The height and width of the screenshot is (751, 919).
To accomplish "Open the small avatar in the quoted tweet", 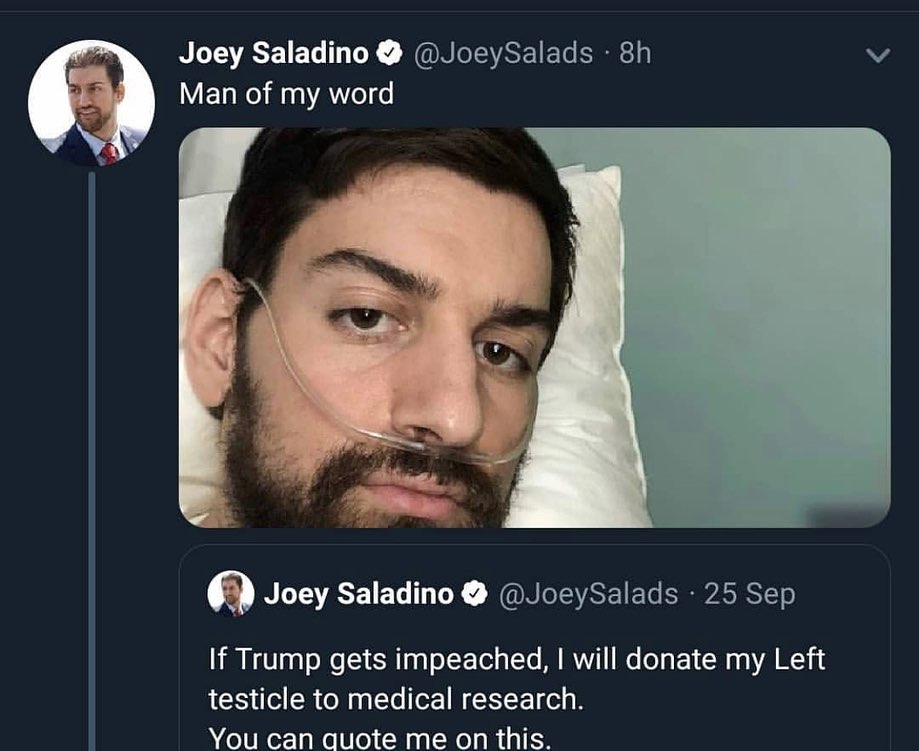I will click(231, 593).
